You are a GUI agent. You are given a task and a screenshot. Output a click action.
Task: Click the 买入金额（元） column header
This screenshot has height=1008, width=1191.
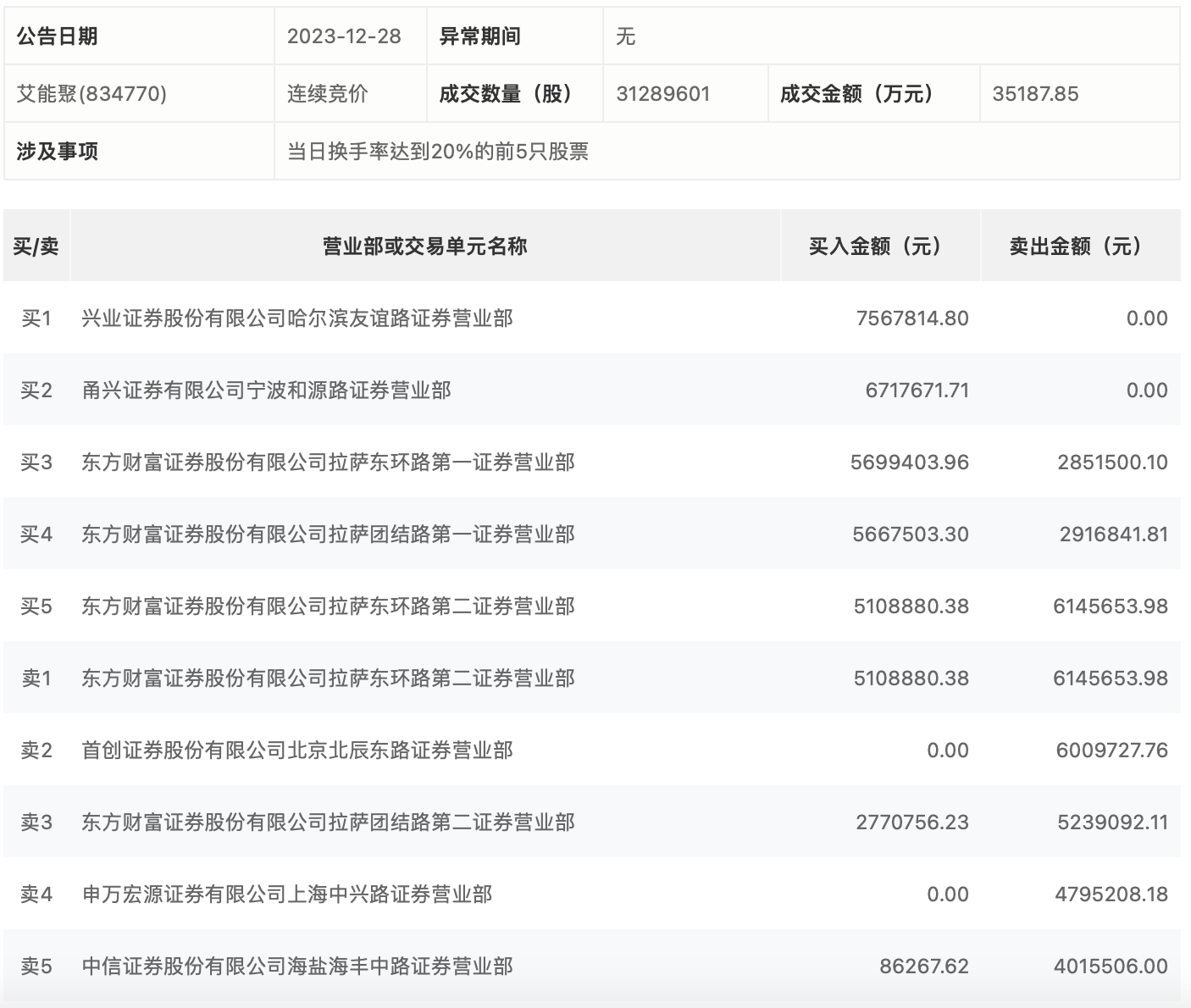point(880,246)
